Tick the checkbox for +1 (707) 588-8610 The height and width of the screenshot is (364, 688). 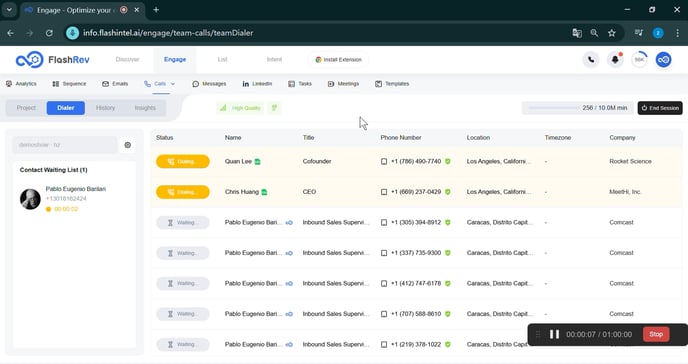tap(384, 314)
